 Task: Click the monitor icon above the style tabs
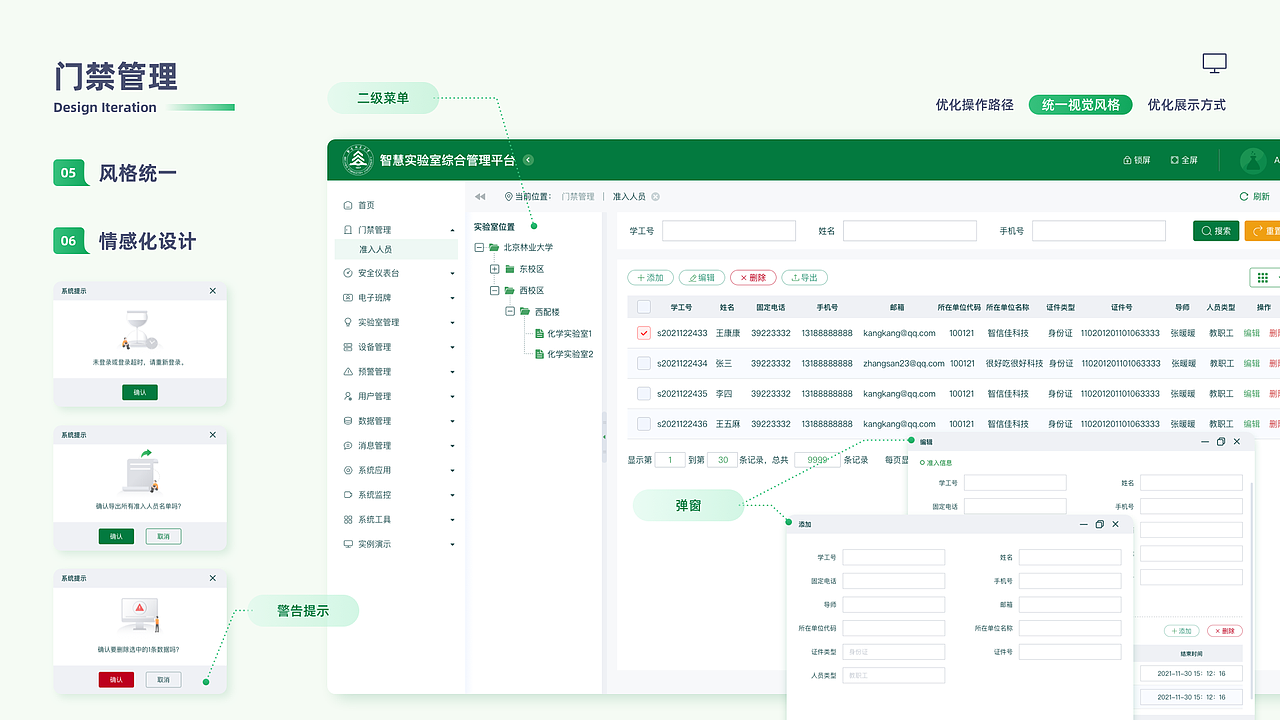[1214, 64]
